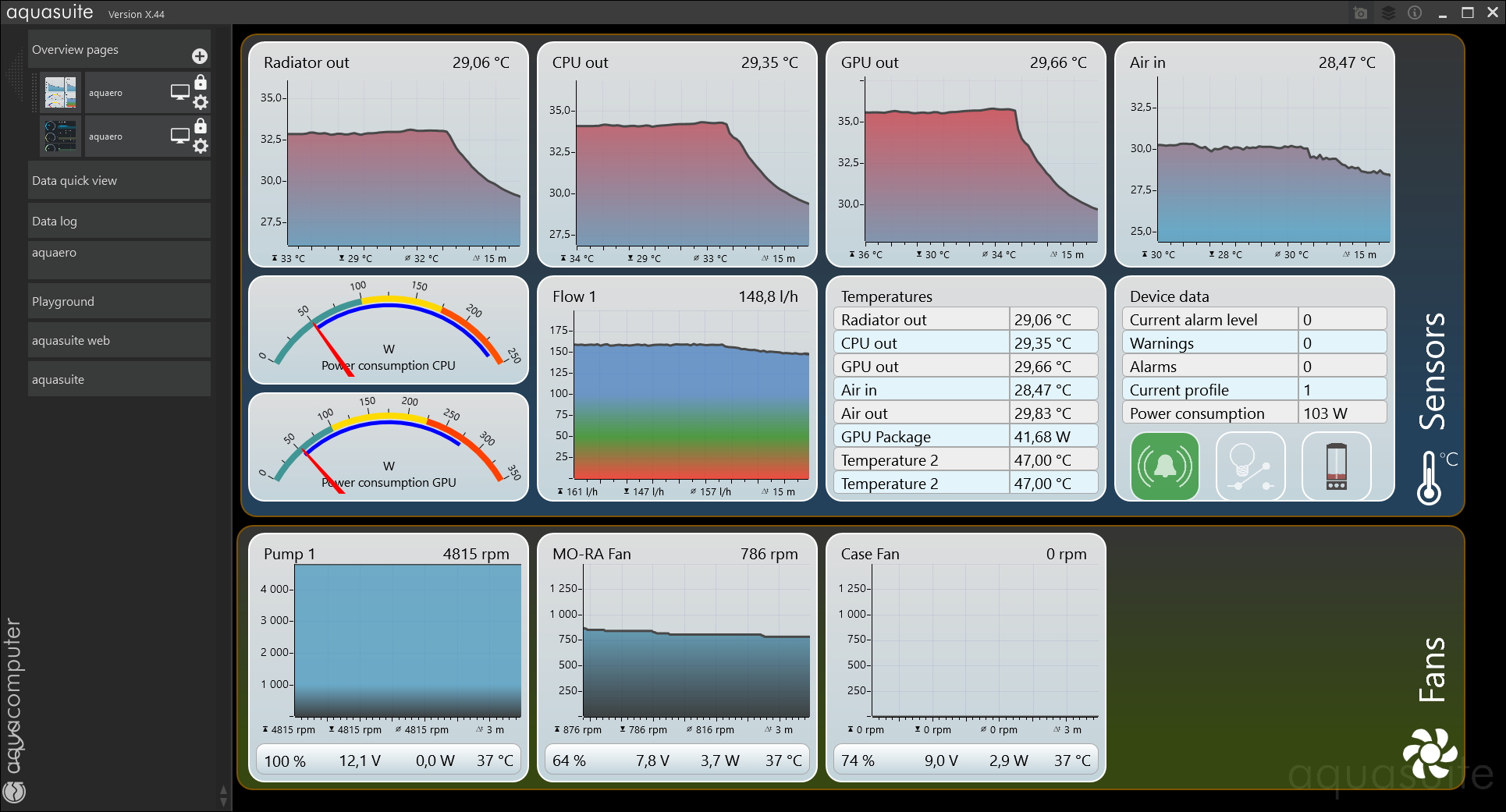
Task: Click the aquacomputer logo at sidebar bottom
Action: point(14,711)
